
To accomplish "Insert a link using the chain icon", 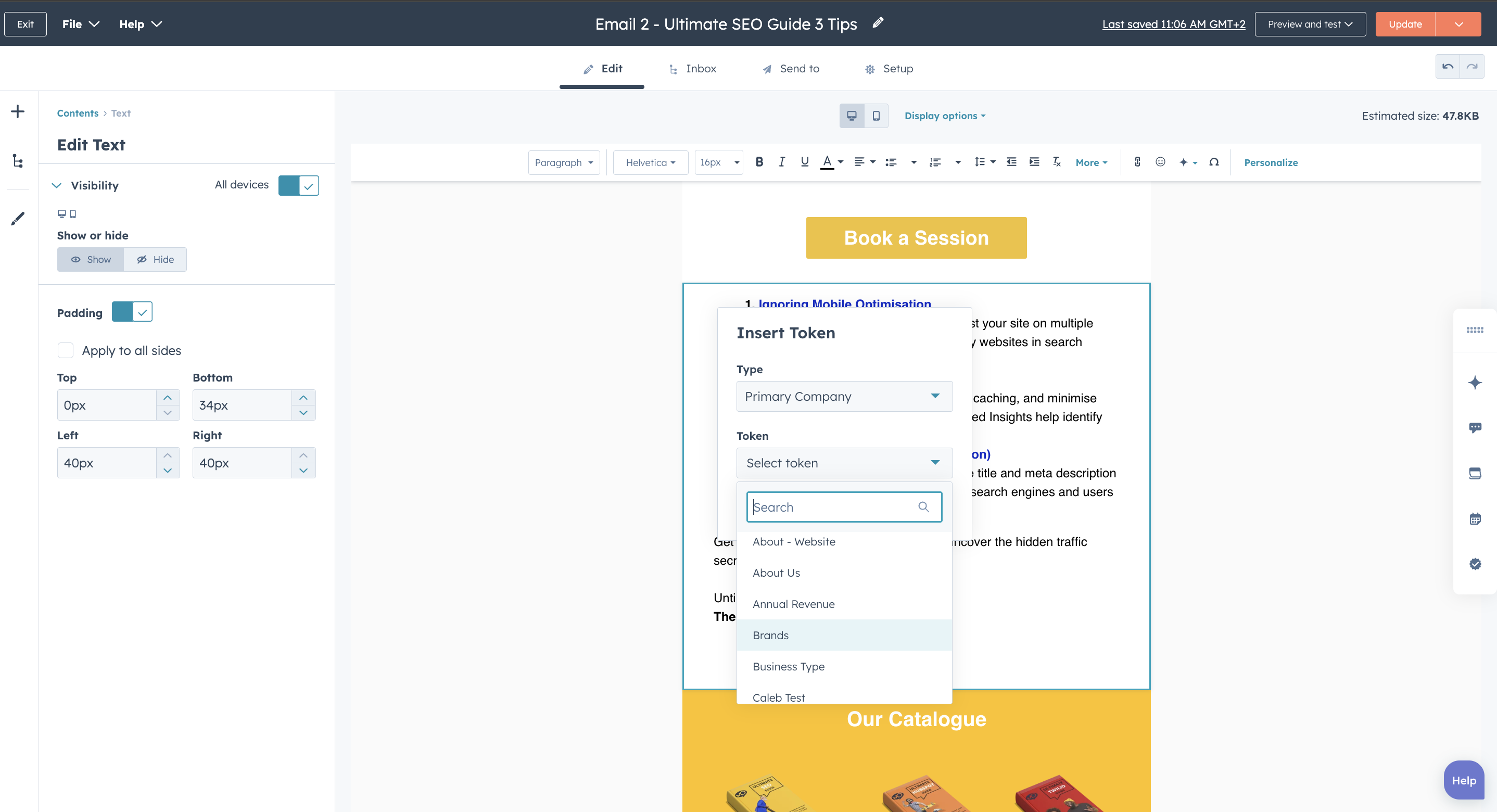I will (x=1137, y=162).
